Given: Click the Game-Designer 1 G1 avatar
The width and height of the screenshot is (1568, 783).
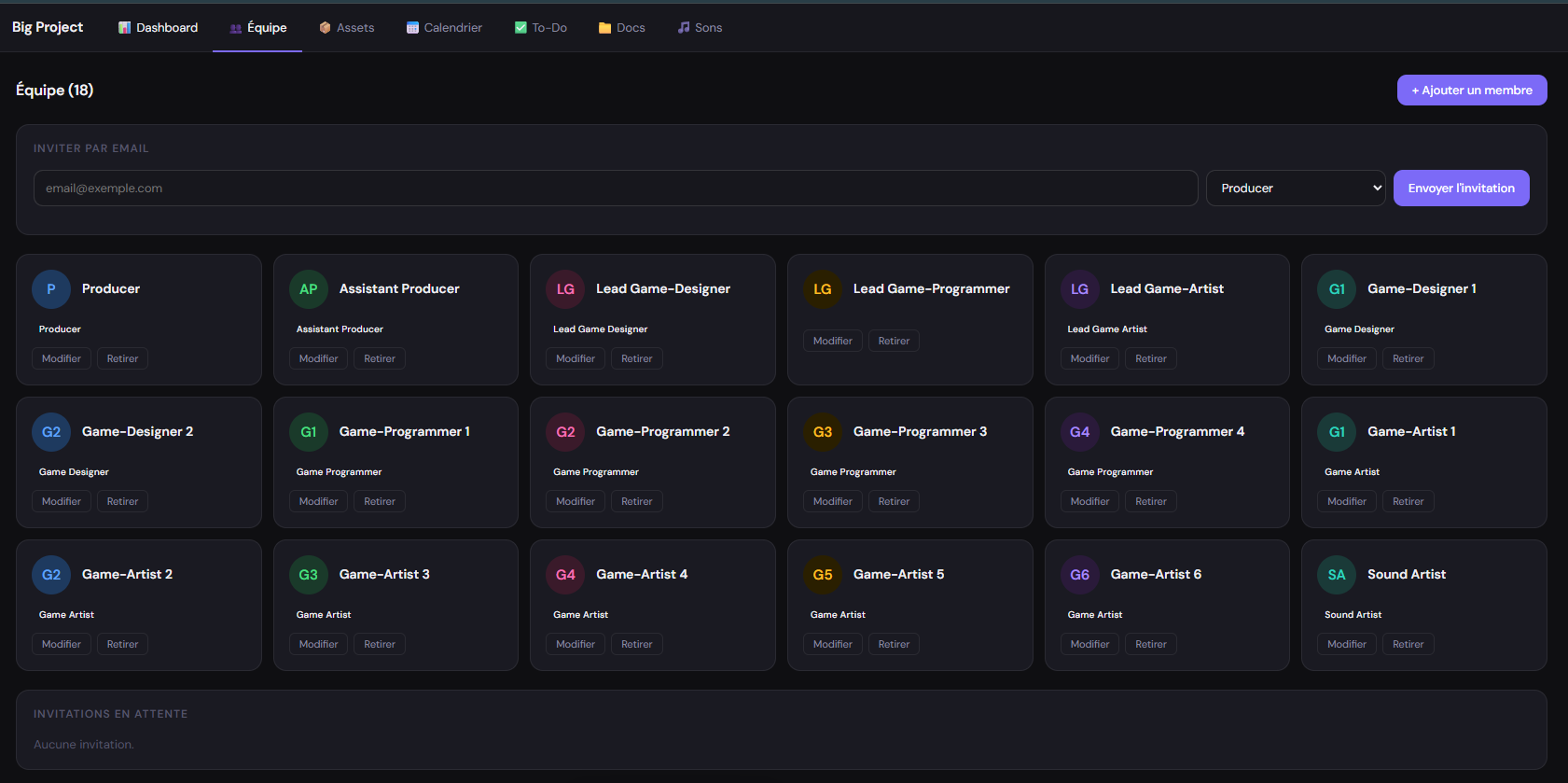Looking at the screenshot, I should tap(1337, 289).
